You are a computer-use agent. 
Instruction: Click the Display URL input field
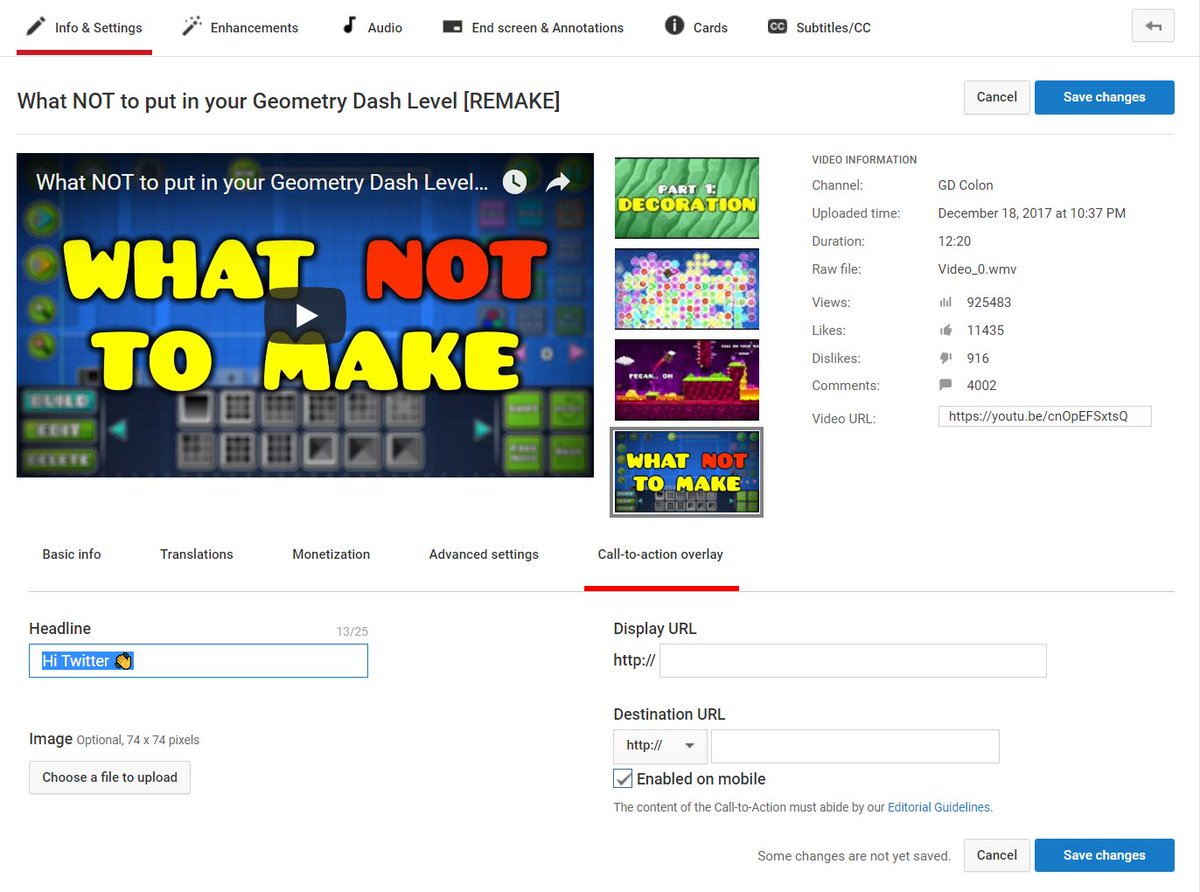pos(853,661)
